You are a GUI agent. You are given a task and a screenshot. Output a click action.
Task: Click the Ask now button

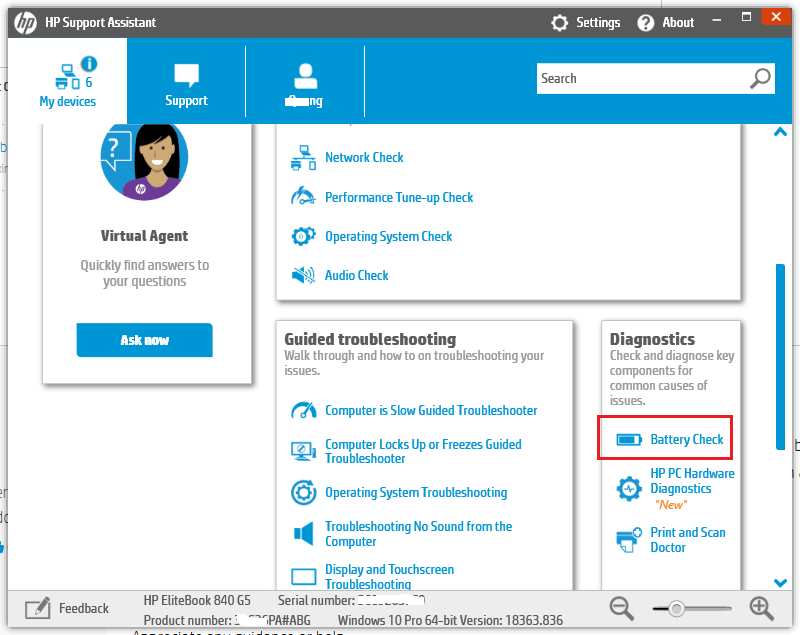(144, 340)
